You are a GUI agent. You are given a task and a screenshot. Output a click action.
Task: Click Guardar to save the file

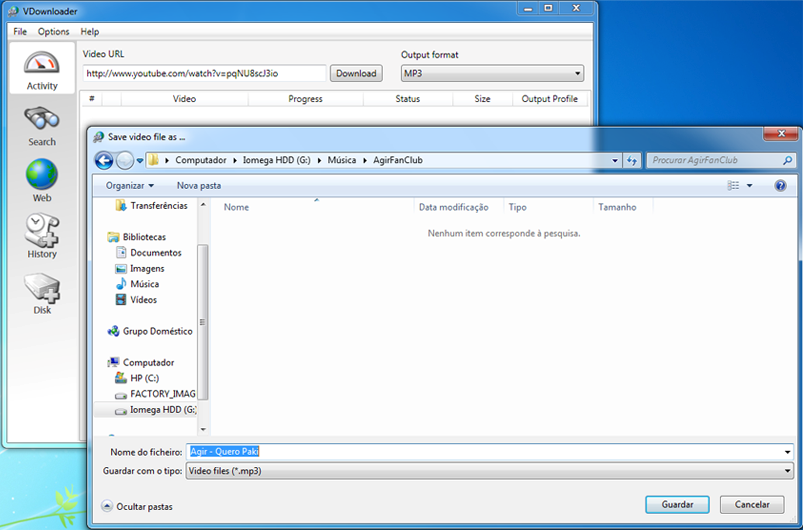pyautogui.click(x=677, y=504)
